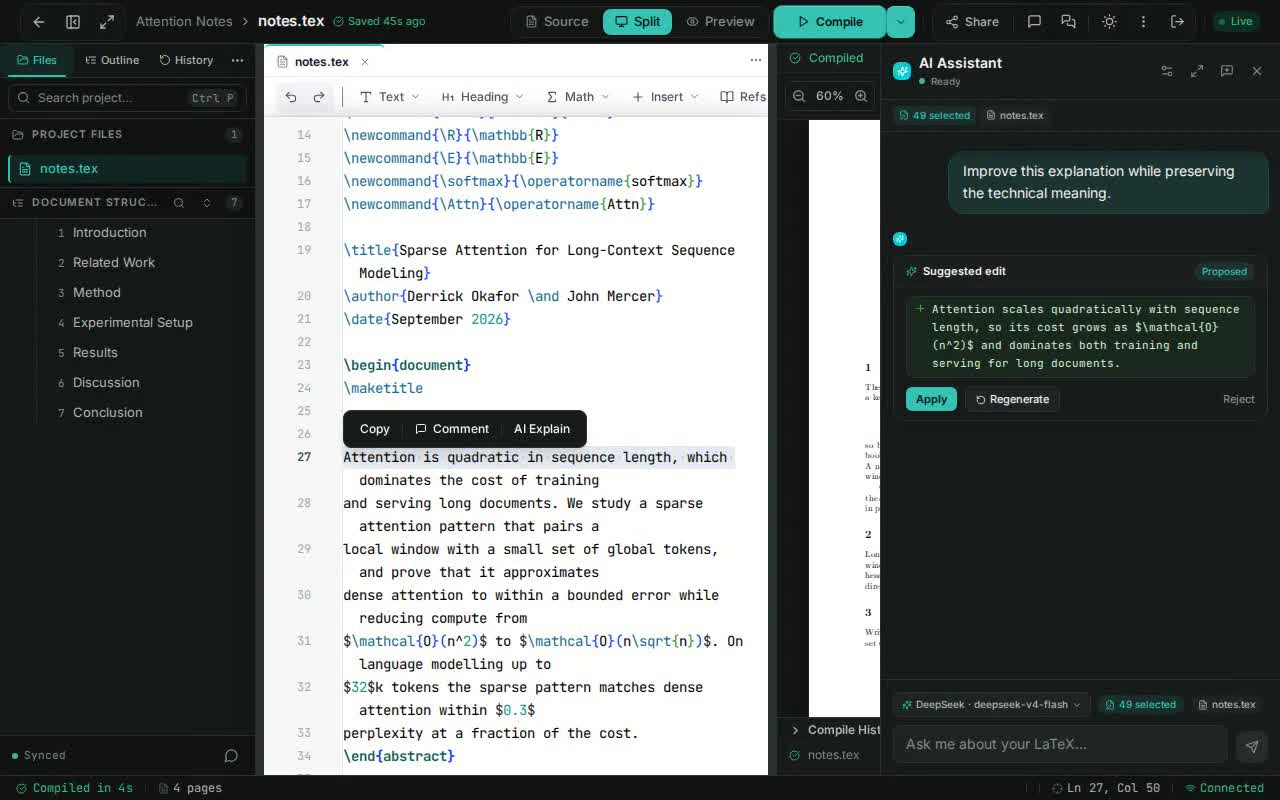Screen dimensions: 1280x800
Task: Click the exit arrow icon in top bar
Action: pyautogui.click(x=1177, y=21)
